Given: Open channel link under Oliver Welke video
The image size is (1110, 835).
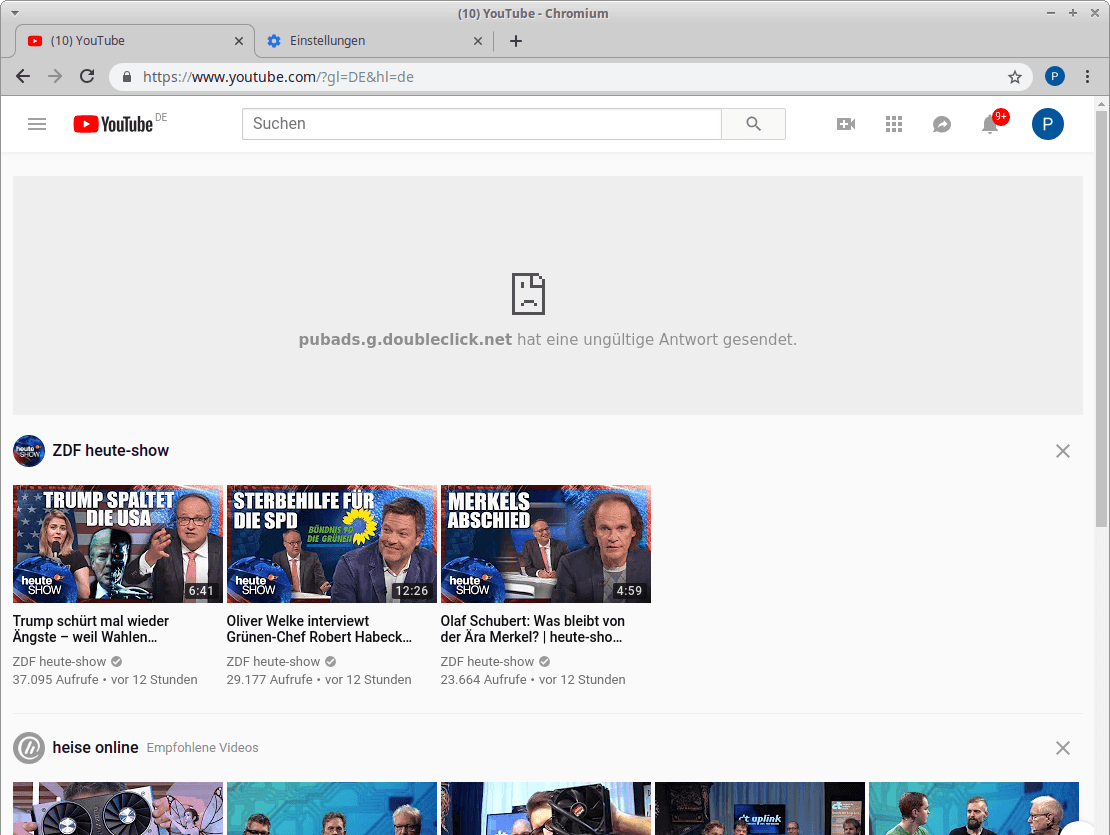Looking at the screenshot, I should click(273, 662).
